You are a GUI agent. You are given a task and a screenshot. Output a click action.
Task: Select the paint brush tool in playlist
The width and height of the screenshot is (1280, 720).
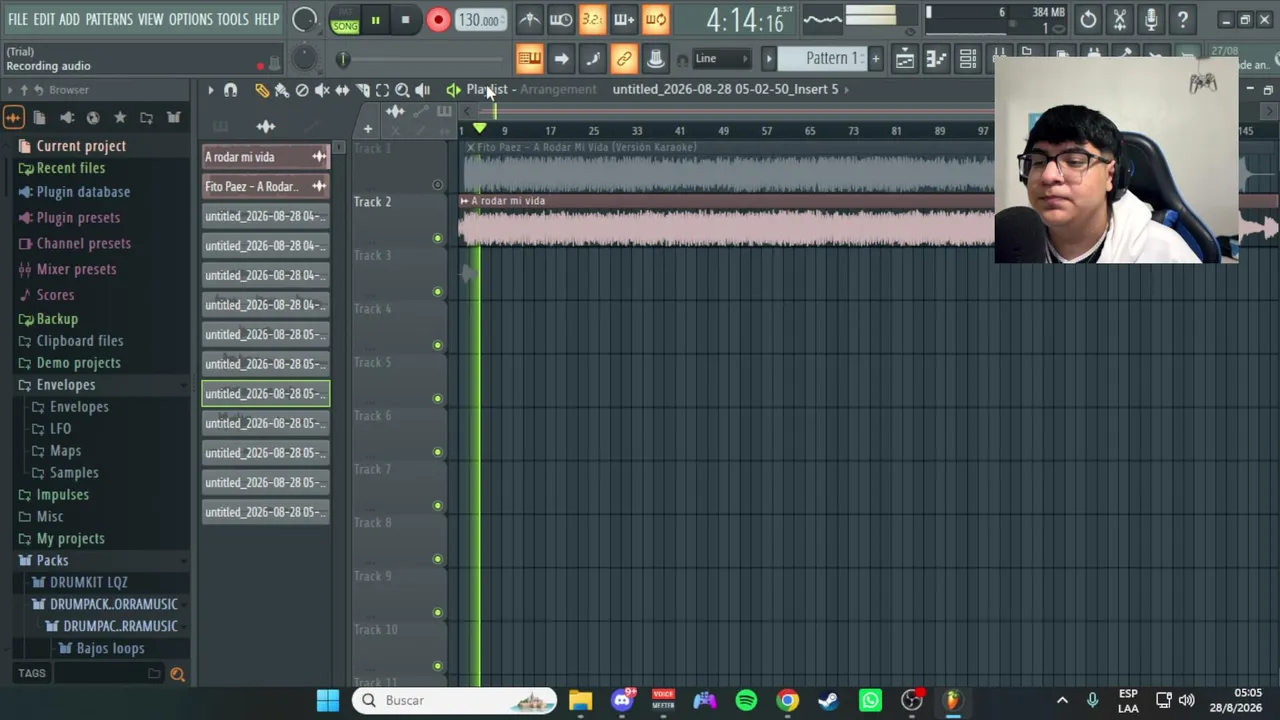[282, 90]
